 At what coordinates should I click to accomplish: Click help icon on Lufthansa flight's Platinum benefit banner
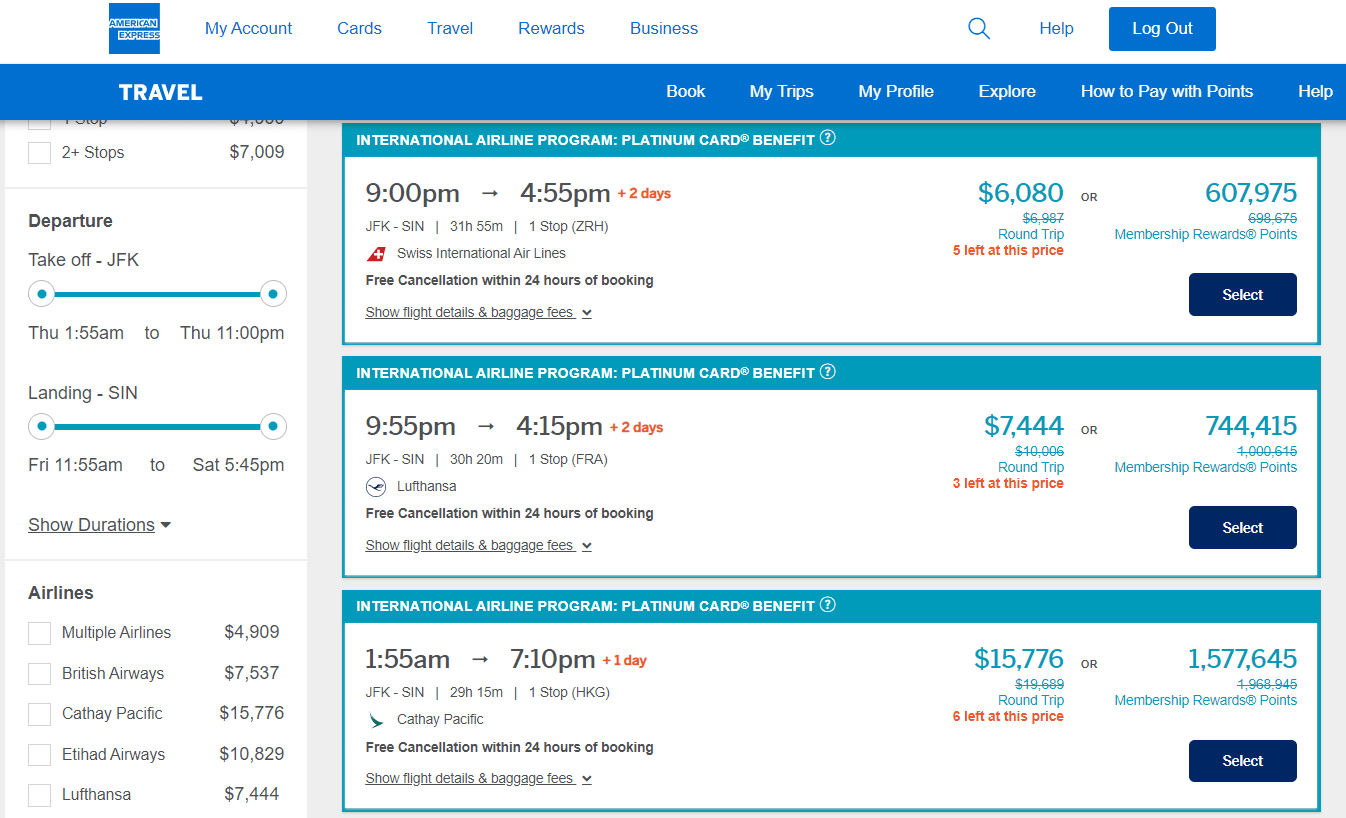[x=828, y=372]
